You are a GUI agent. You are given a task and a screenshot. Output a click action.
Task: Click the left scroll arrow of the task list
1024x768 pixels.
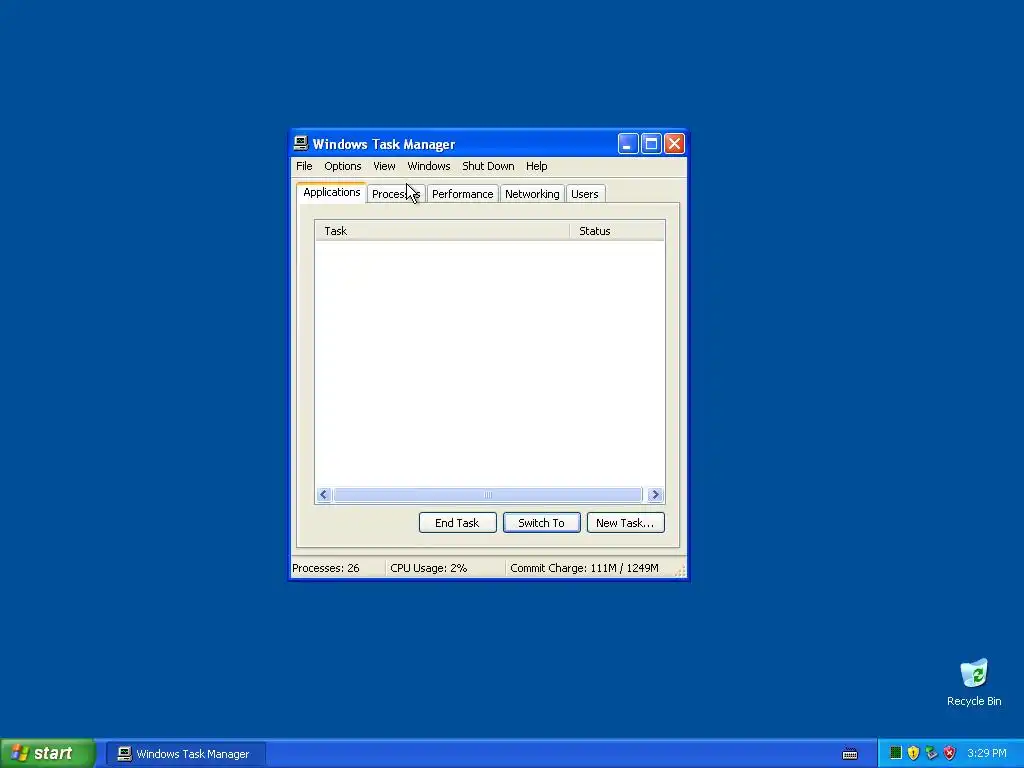323,494
